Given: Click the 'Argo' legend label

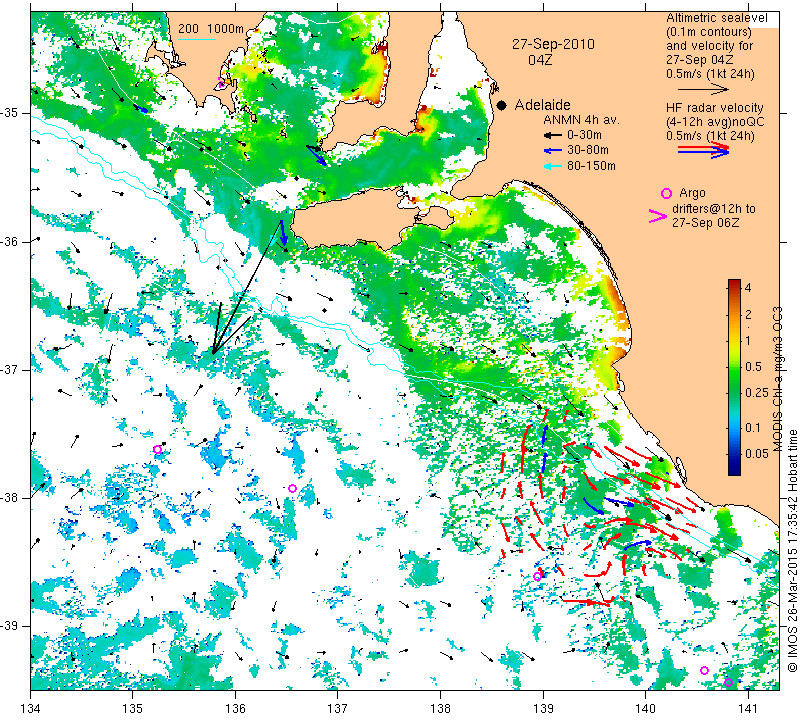Looking at the screenshot, I should pyautogui.click(x=692, y=193).
